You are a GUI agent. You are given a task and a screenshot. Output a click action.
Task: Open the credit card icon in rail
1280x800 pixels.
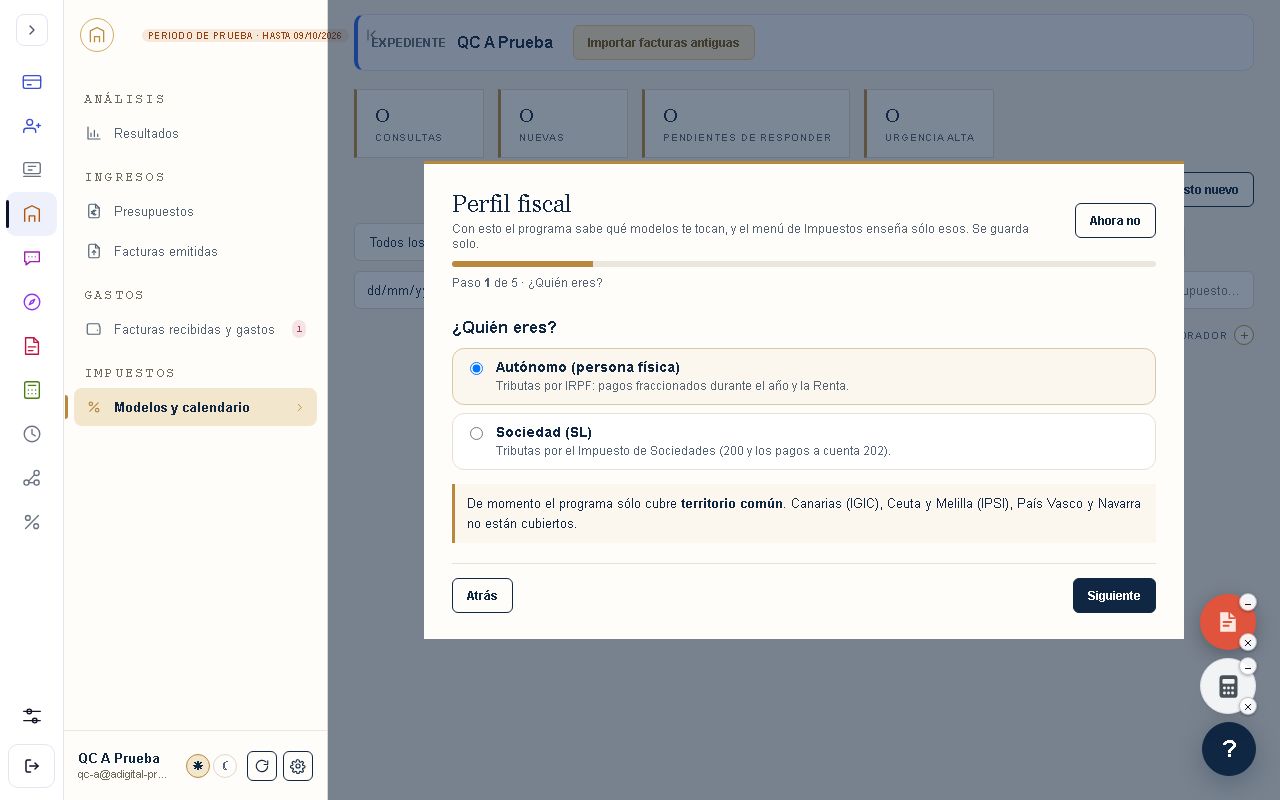point(32,82)
